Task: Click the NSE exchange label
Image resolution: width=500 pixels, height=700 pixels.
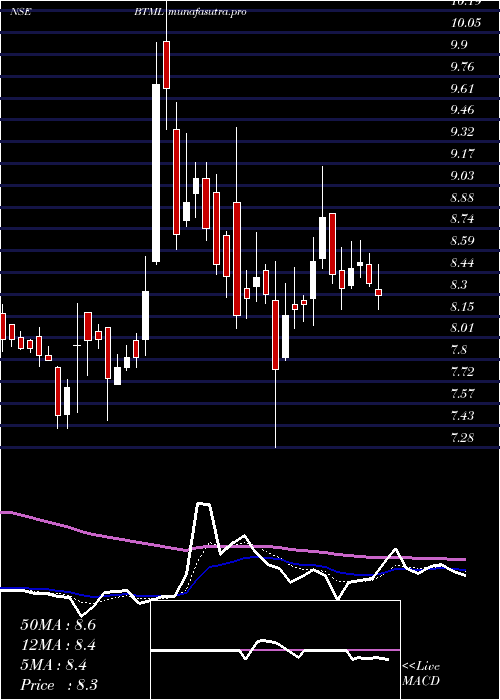Action: click(21, 12)
